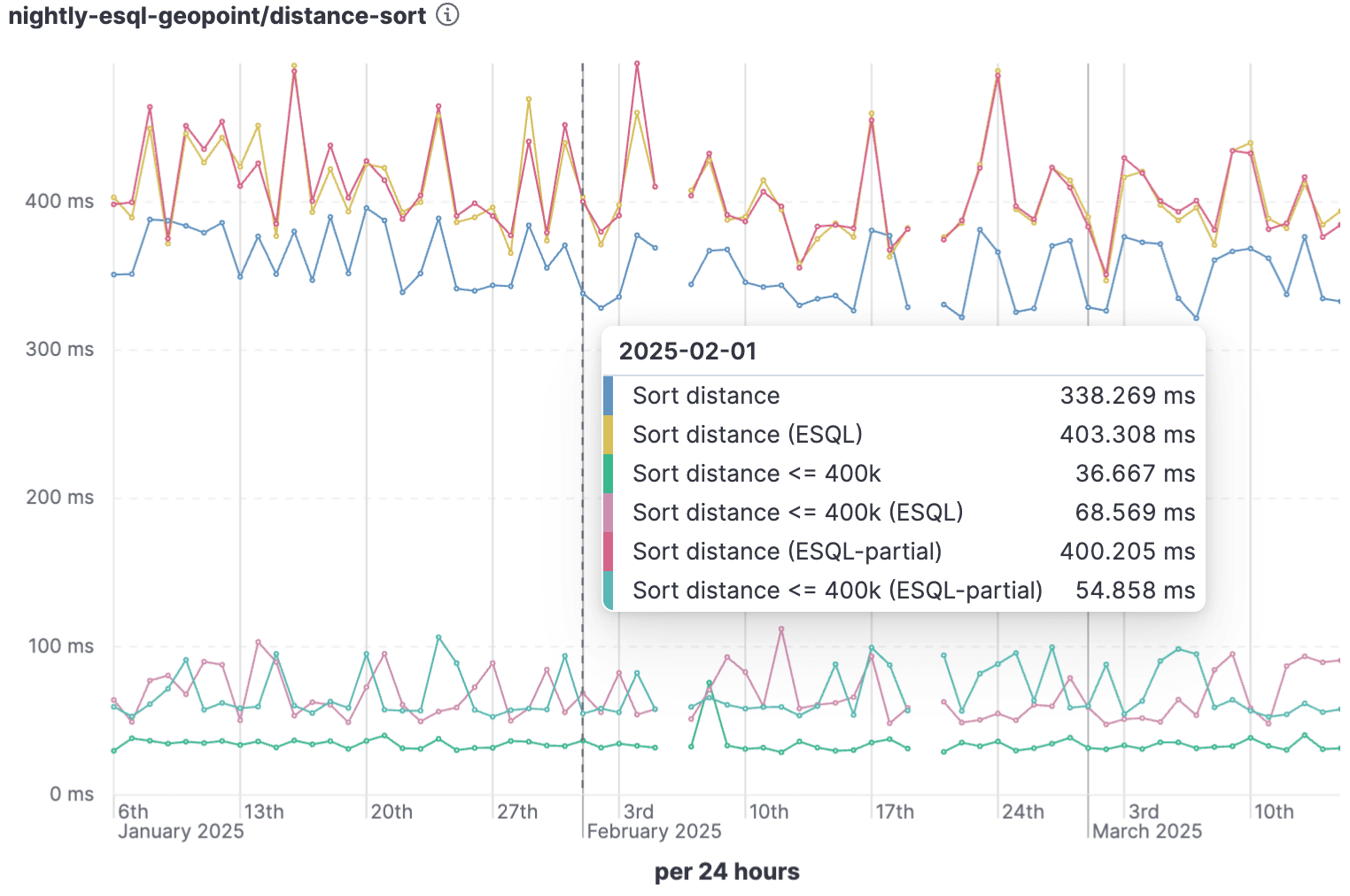Select the Sort distance (ESQL-partial) tooltip row
This screenshot has height=896, width=1350.
(787, 551)
